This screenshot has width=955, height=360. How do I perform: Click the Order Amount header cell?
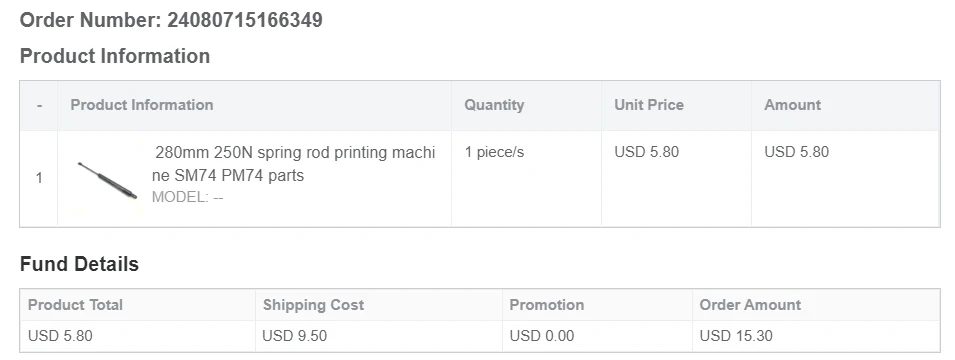tap(816, 305)
